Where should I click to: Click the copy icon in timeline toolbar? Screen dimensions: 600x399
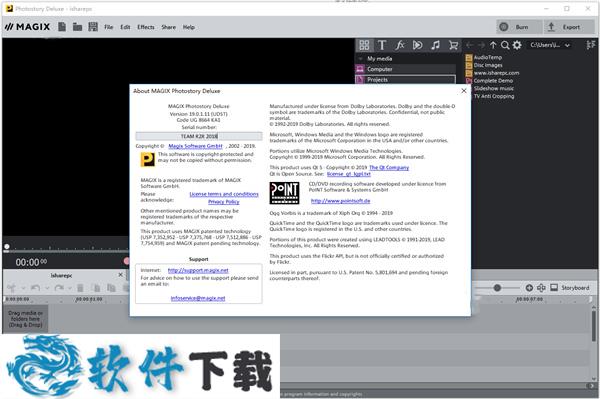[96, 288]
